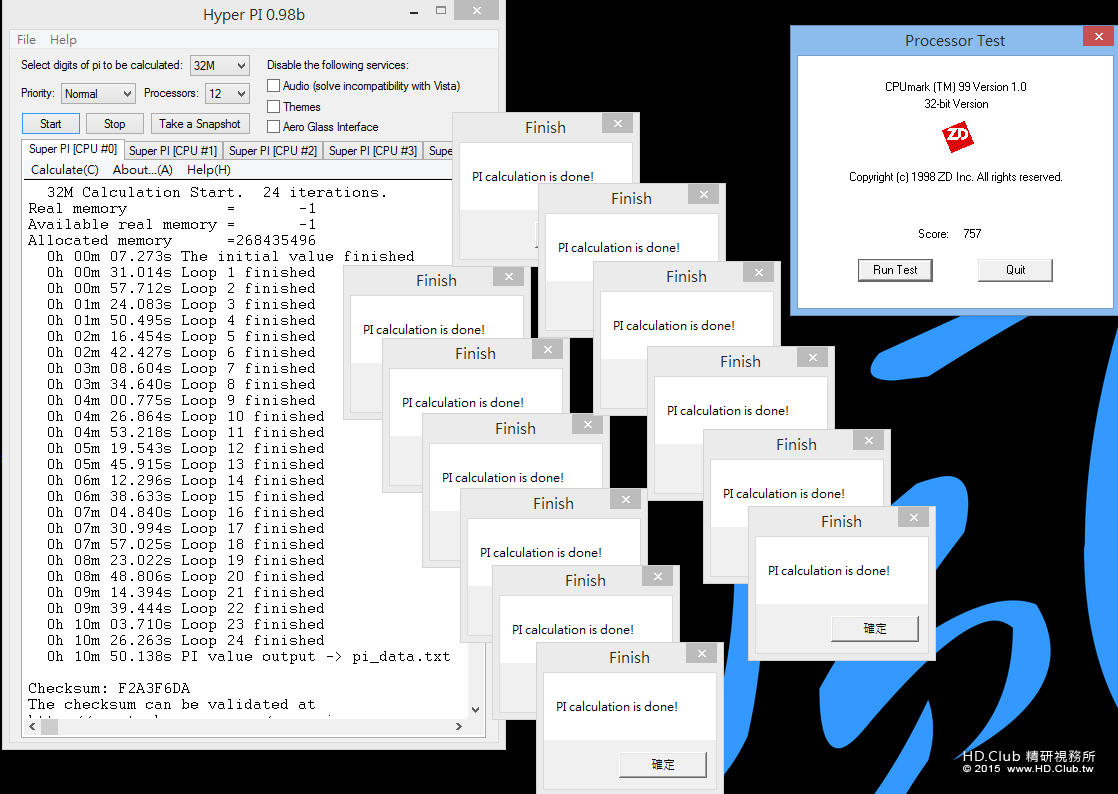Image resolution: width=1118 pixels, height=794 pixels.
Task: Click the 'Loop 12 finished' log line
Action: [x=185, y=448]
